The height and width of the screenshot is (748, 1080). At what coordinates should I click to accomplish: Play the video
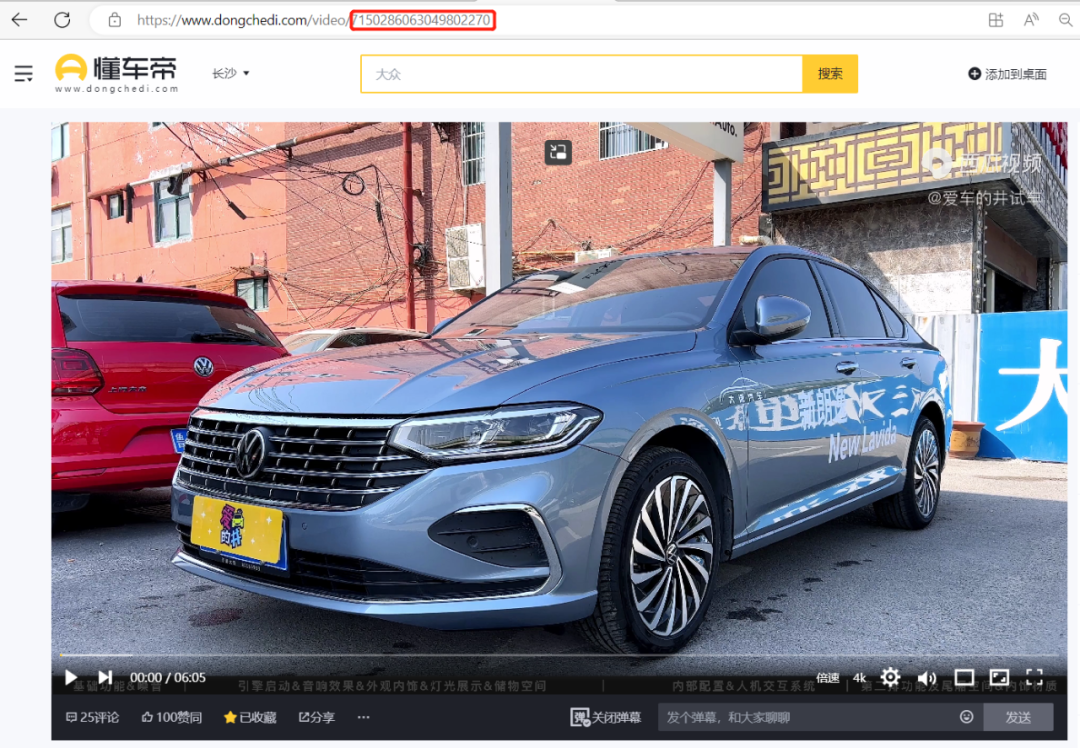(x=70, y=678)
